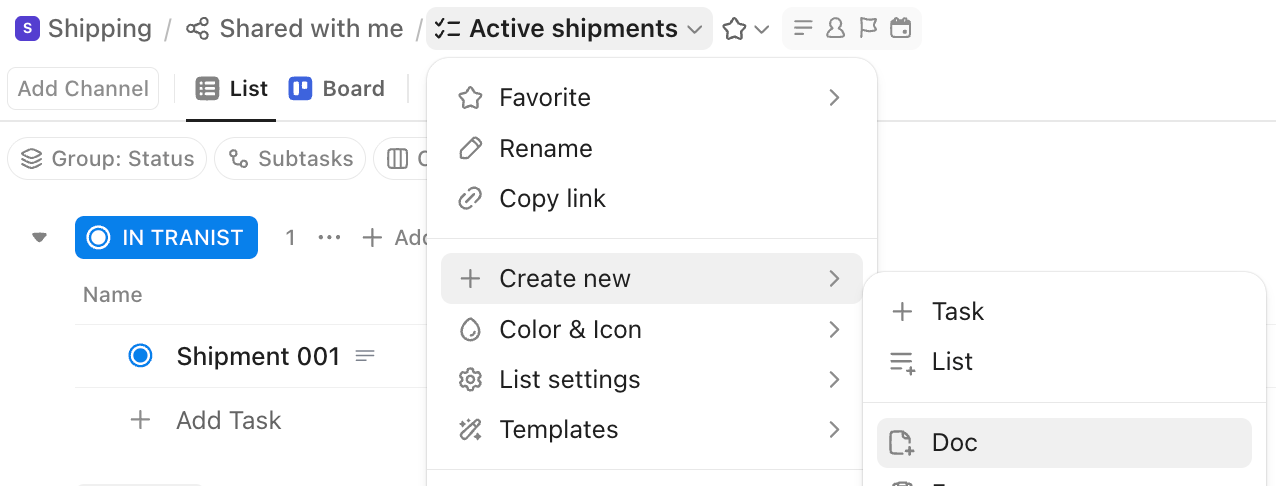Switch to the Board view tab
Image resolution: width=1276 pixels, height=486 pixels.
coord(337,89)
